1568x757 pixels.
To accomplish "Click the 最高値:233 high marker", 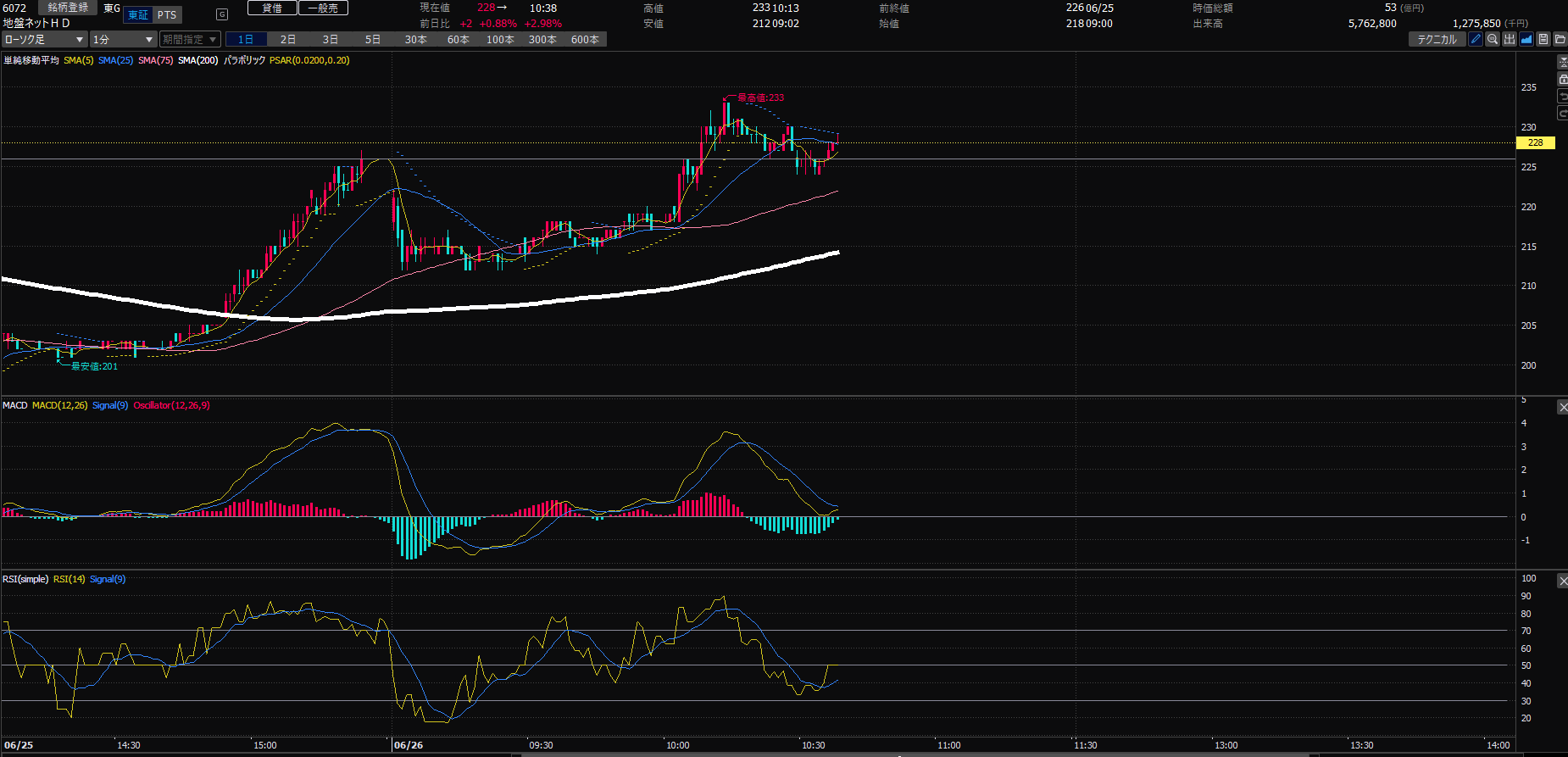I will [x=760, y=98].
